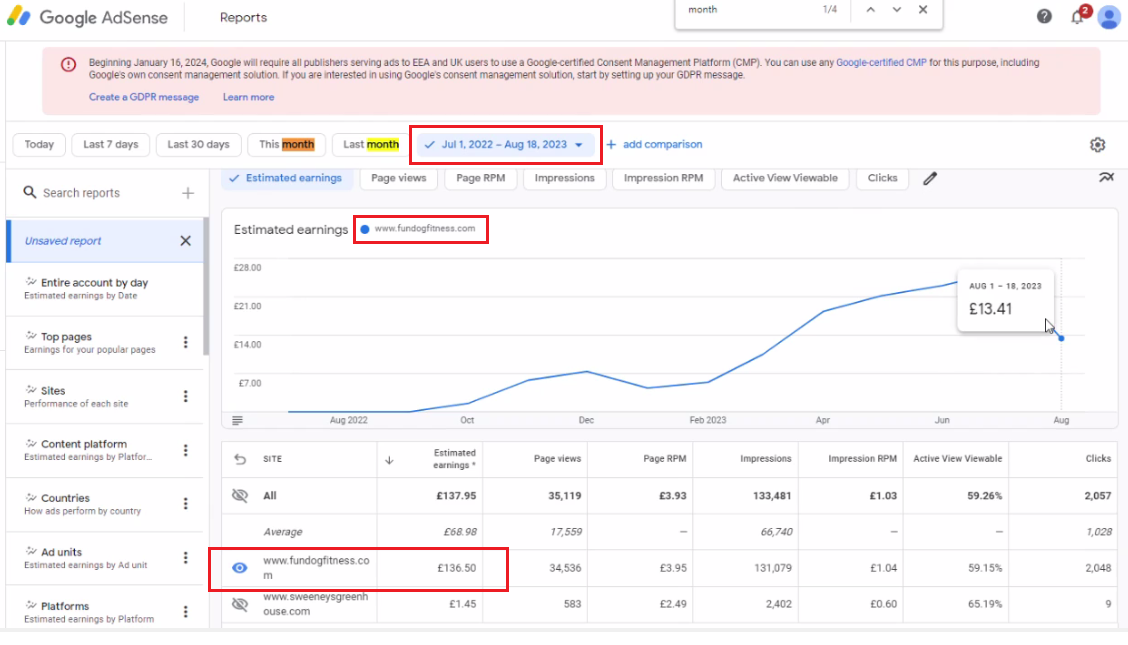Select Last month date filter
This screenshot has height=645, width=1128.
(370, 145)
